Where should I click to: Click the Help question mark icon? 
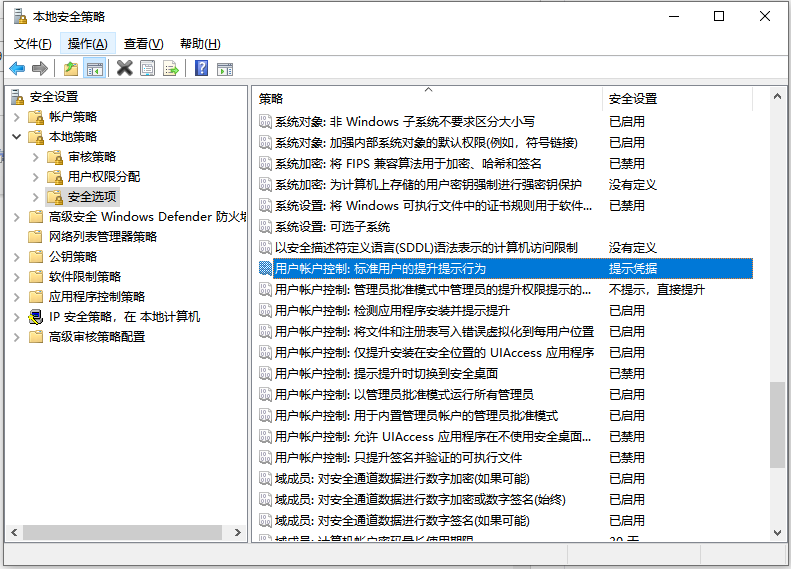point(201,68)
